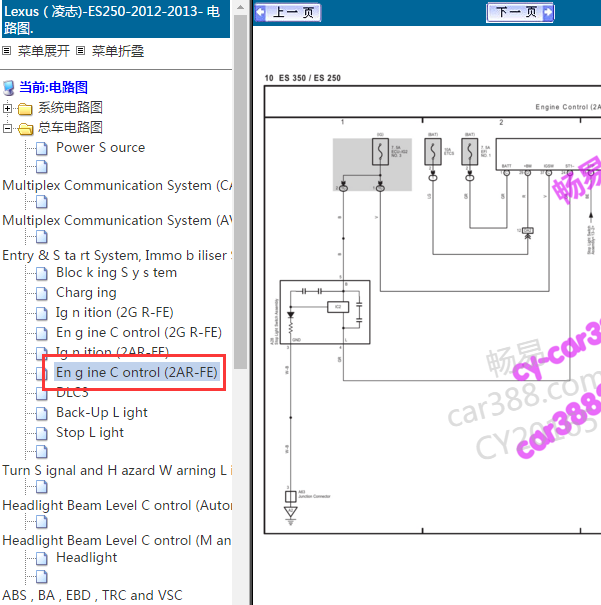Click the Lexus ES250 电路图 title banner

116,19
